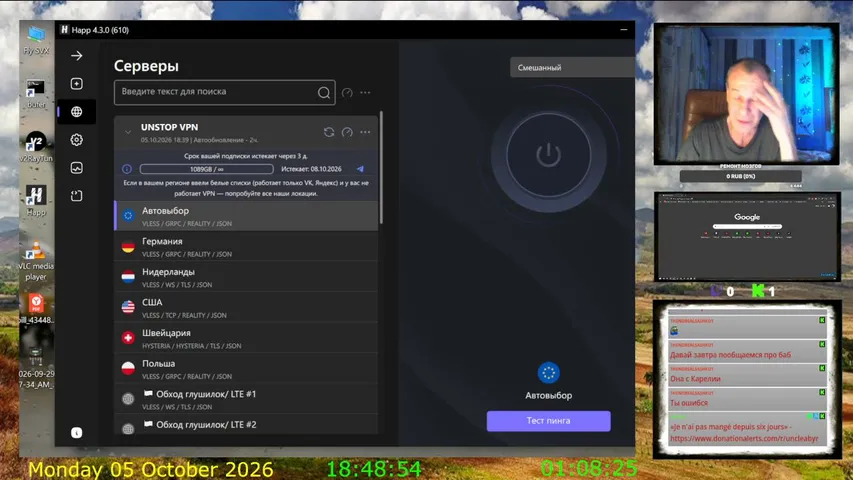Select the Швейцария server
853x480 pixels.
pyautogui.click(x=246, y=338)
